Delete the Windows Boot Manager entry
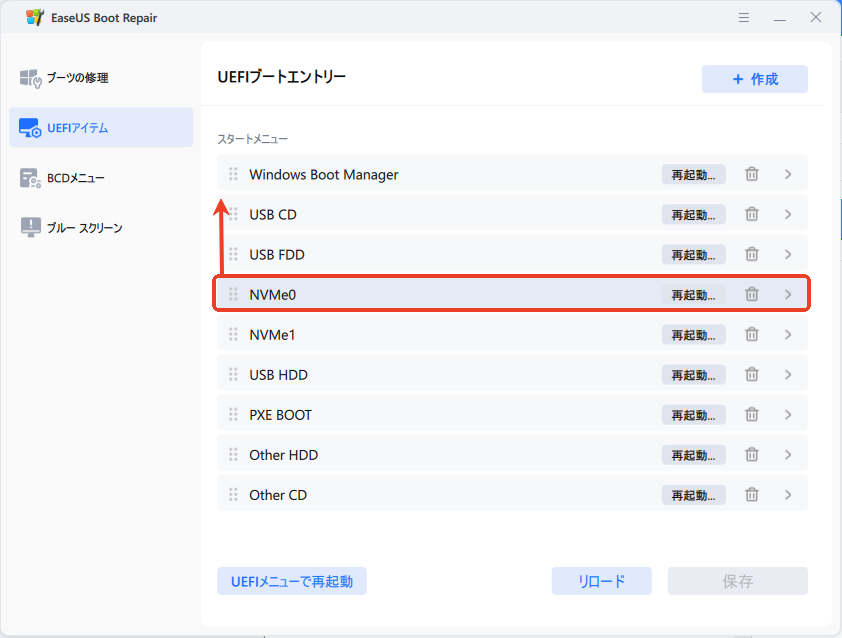 [x=752, y=174]
